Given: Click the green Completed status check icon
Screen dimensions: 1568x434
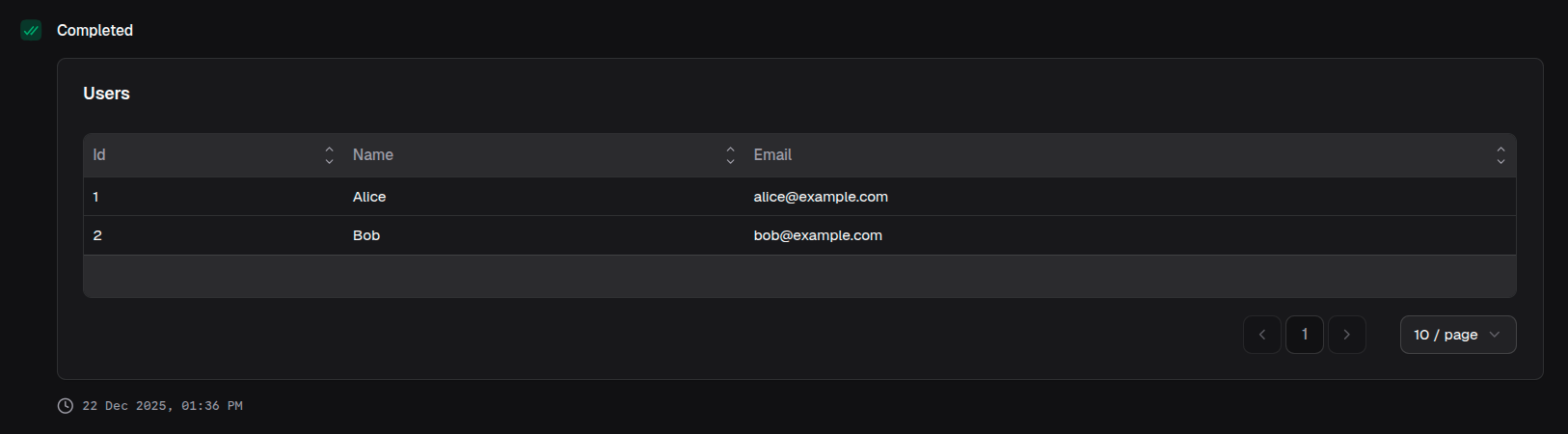Looking at the screenshot, I should point(31,31).
